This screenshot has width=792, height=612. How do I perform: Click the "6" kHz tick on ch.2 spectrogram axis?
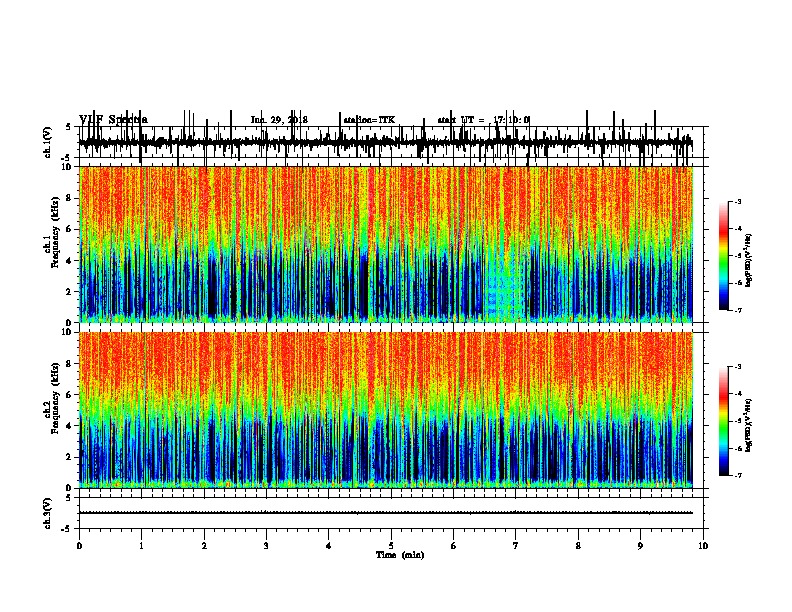coord(69,395)
